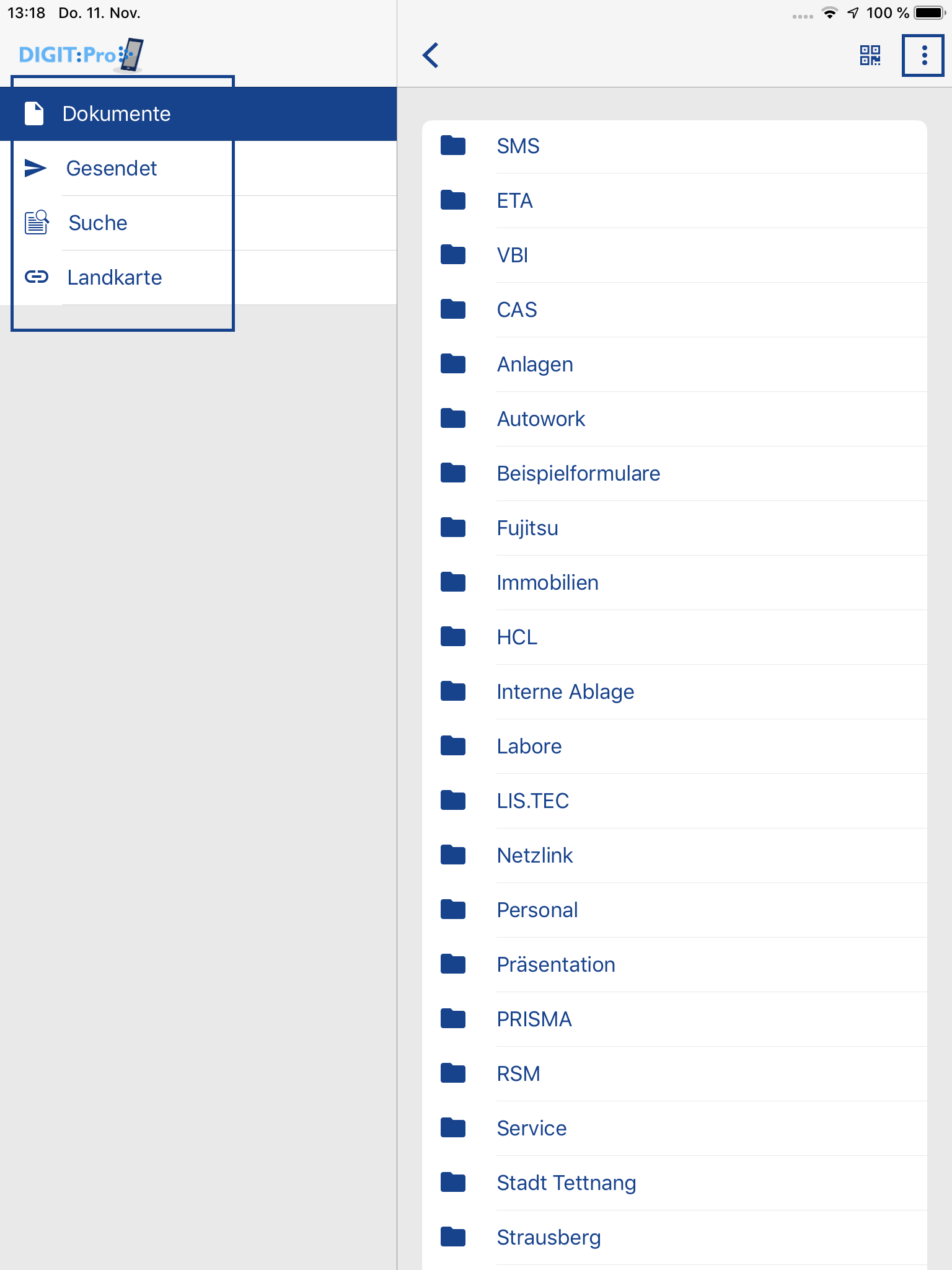This screenshot has width=952, height=1270.
Task: Switch to the Suche section
Action: [x=98, y=223]
